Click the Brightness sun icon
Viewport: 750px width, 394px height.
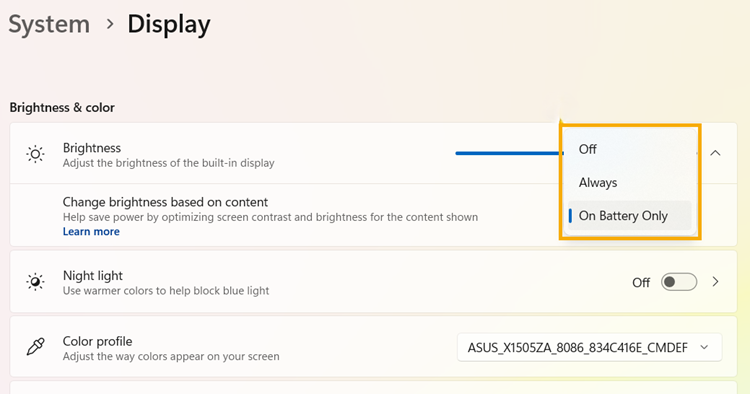35,154
